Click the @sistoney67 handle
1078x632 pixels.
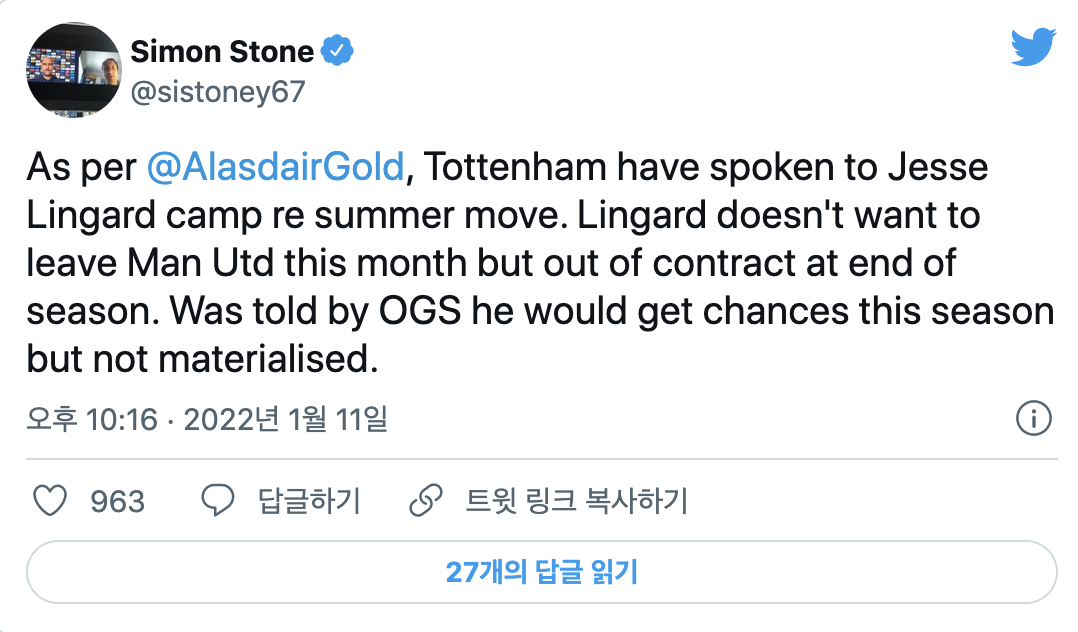coord(218,92)
